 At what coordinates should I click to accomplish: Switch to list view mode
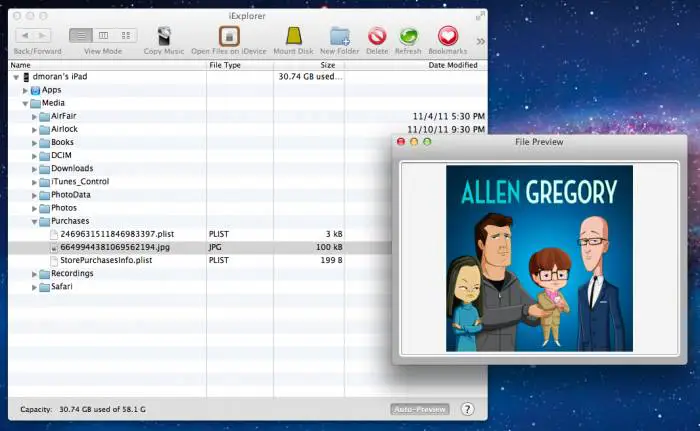pyautogui.click(x=81, y=35)
